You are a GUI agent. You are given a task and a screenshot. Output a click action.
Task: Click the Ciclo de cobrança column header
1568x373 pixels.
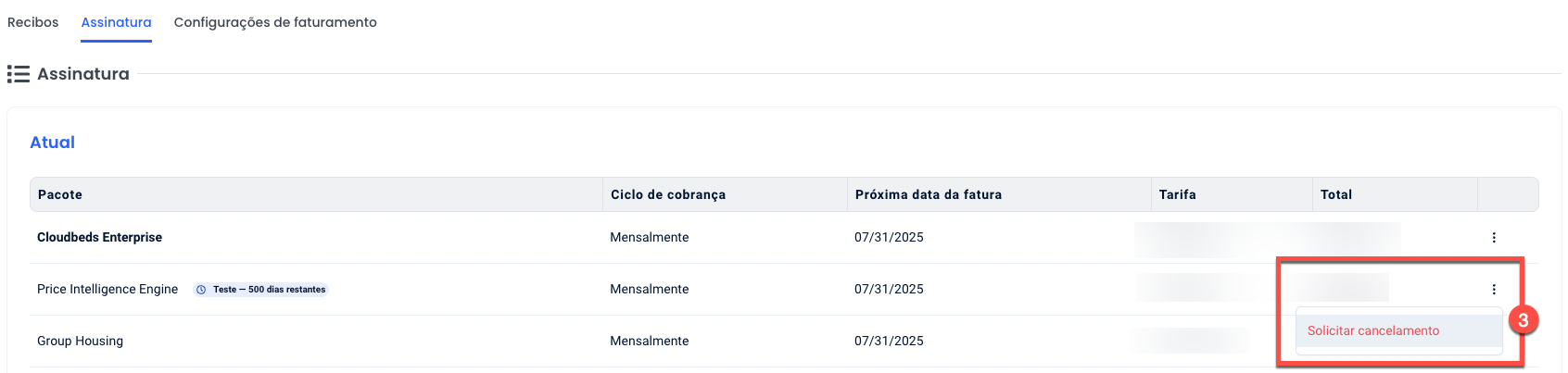[667, 194]
